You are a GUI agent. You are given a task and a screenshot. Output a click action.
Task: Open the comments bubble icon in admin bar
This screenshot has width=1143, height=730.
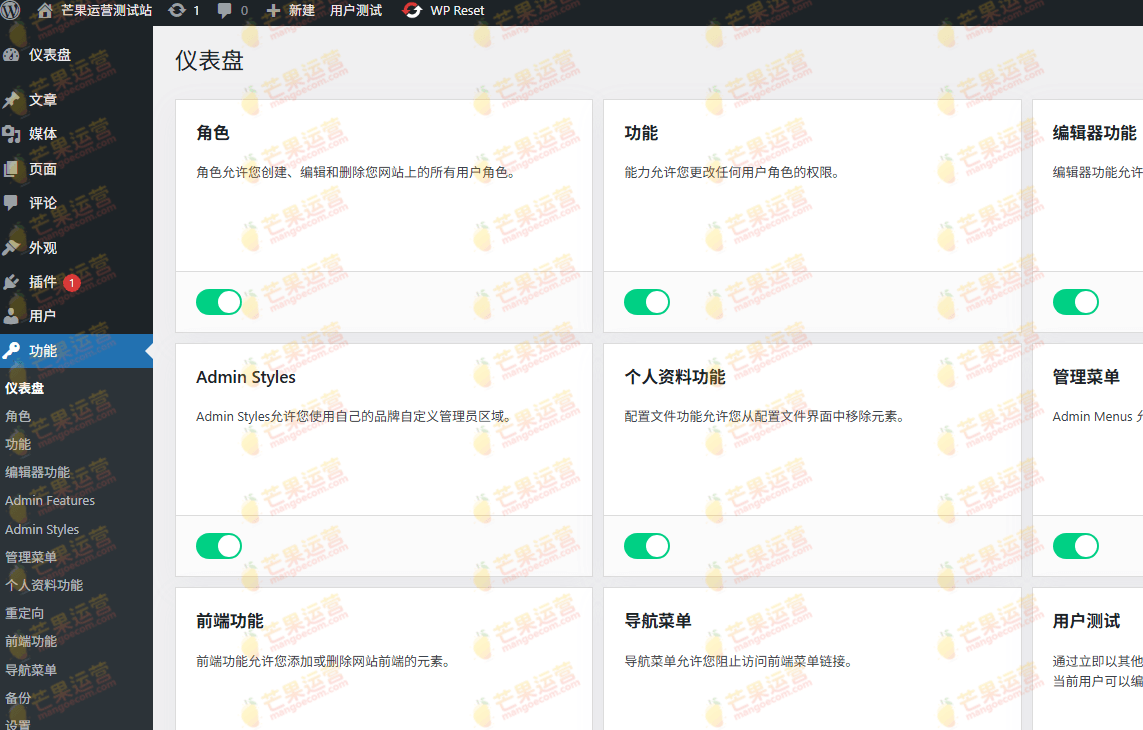click(225, 10)
